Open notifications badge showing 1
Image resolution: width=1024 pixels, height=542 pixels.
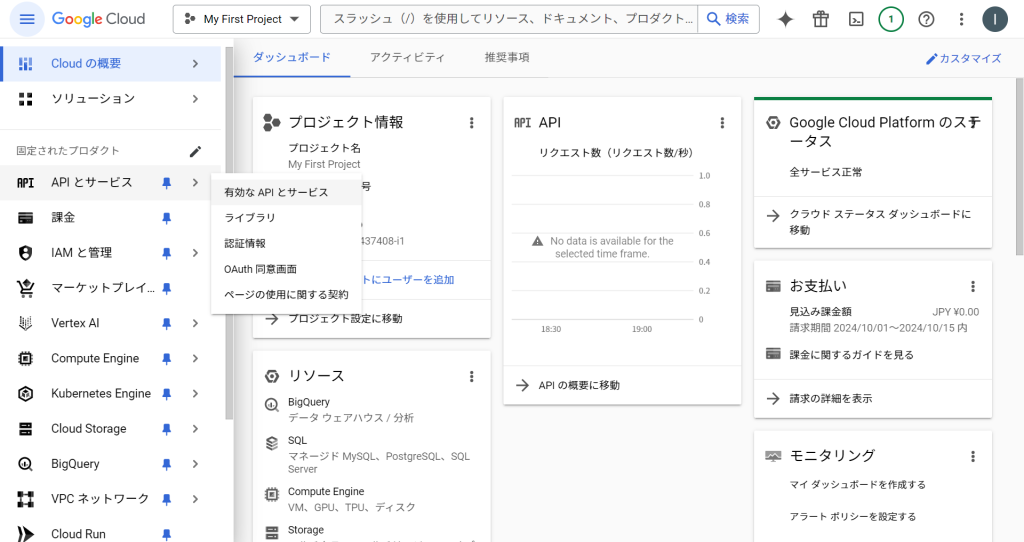click(x=891, y=20)
